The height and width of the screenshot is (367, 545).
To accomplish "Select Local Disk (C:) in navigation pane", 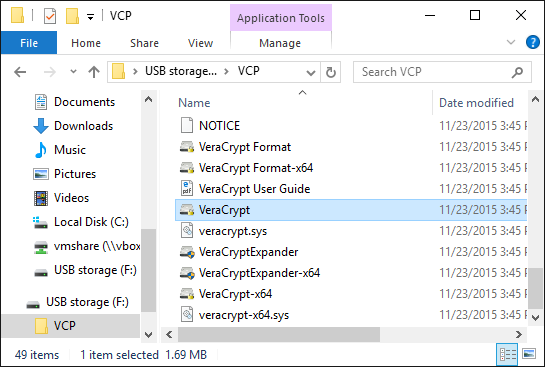I will click(91, 222).
